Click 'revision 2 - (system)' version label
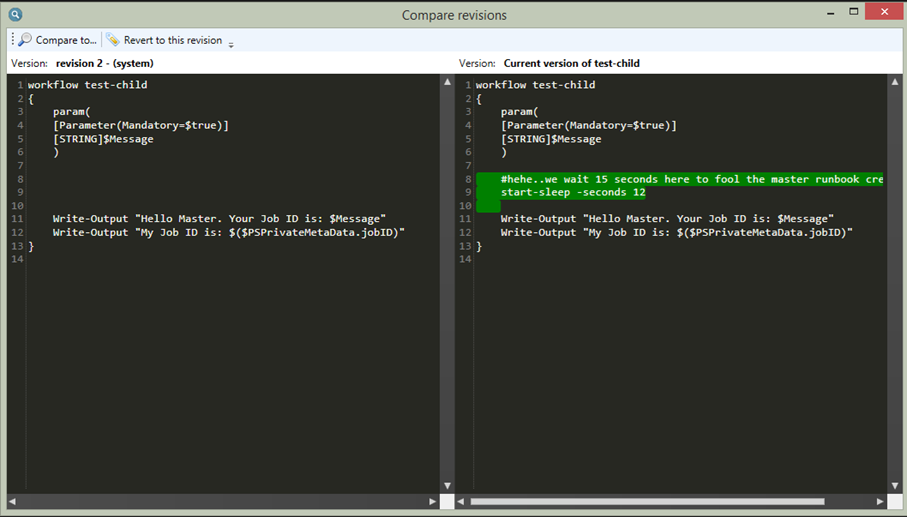907x517 pixels. [105, 64]
